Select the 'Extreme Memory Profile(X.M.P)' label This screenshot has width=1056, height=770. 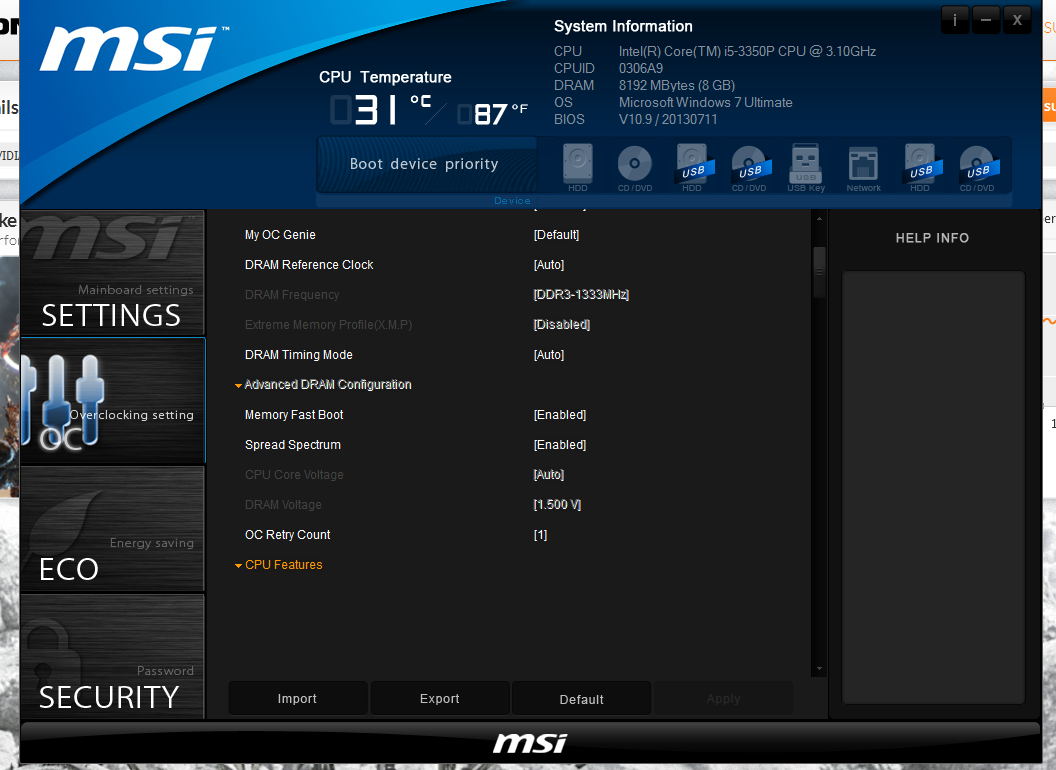pos(329,325)
